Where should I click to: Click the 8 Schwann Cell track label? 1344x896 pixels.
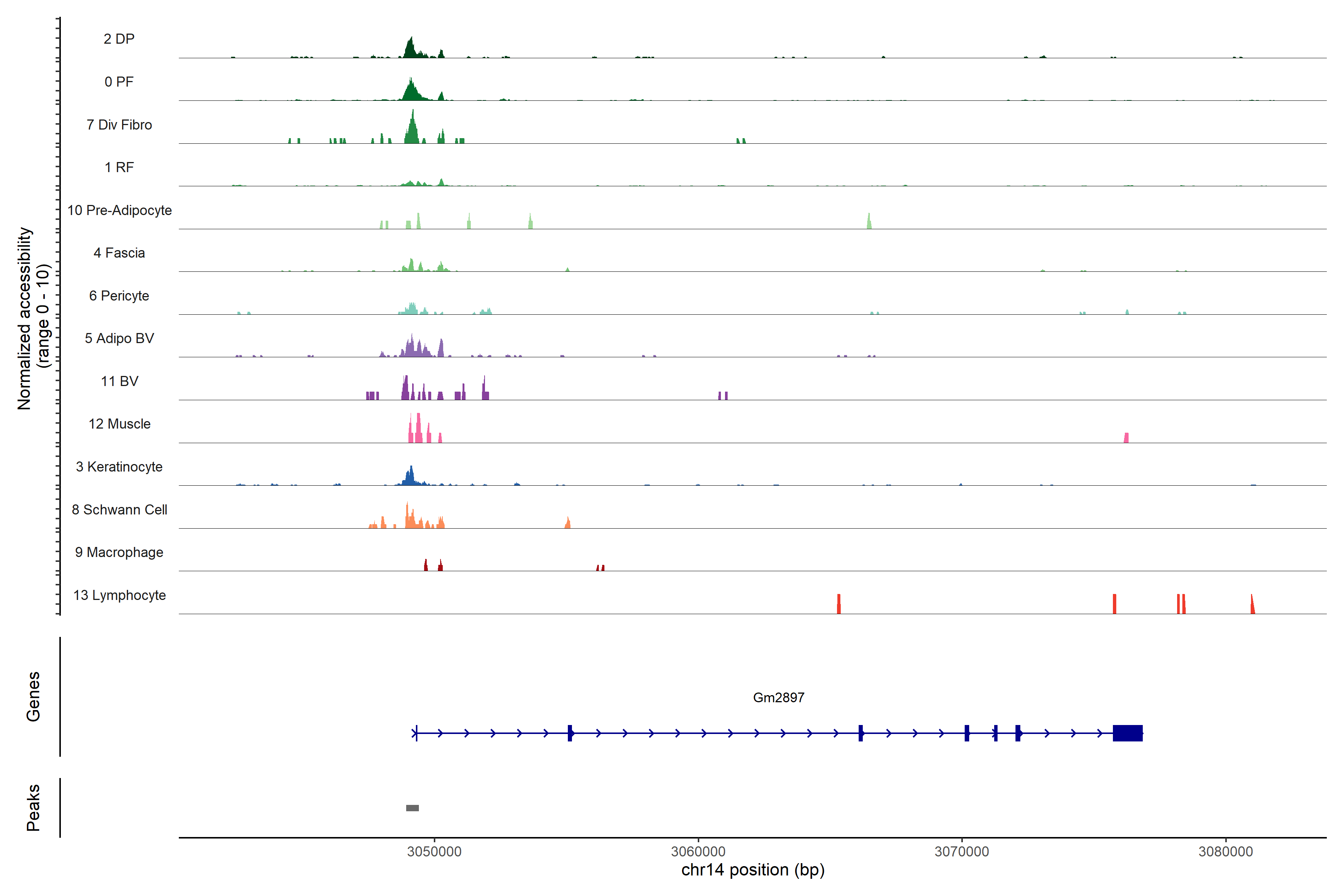[x=119, y=510]
